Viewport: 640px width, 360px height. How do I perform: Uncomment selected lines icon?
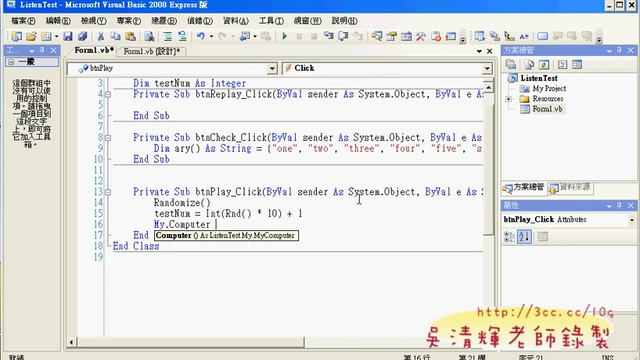(182, 36)
